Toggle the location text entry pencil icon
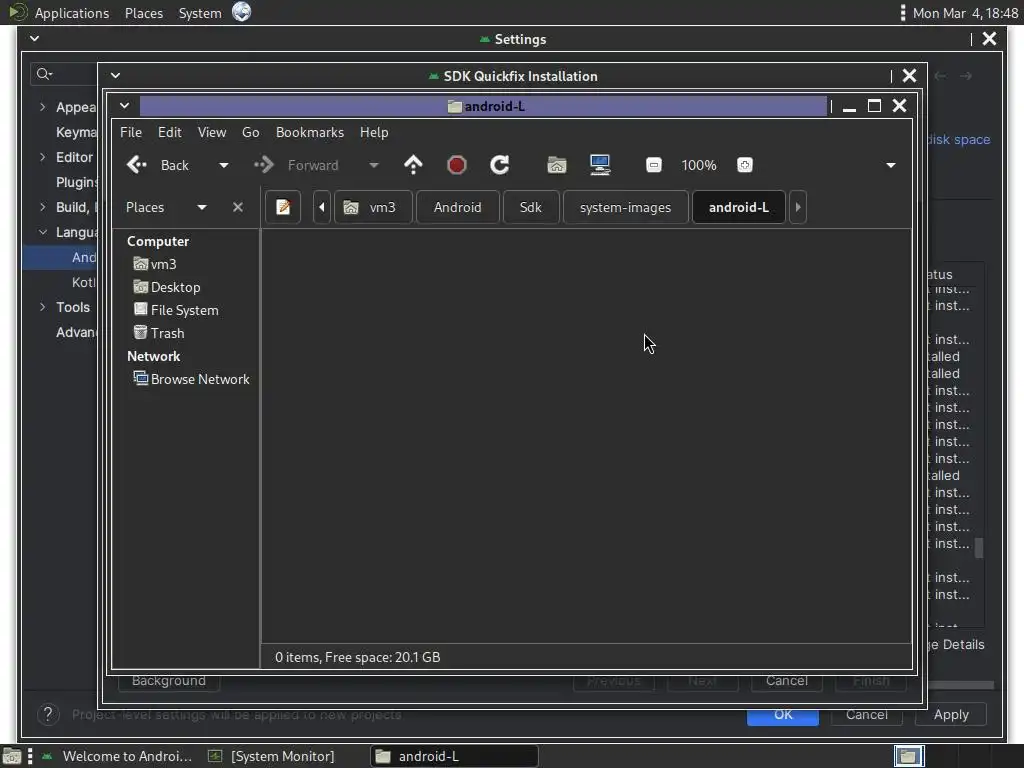 pyautogui.click(x=283, y=207)
